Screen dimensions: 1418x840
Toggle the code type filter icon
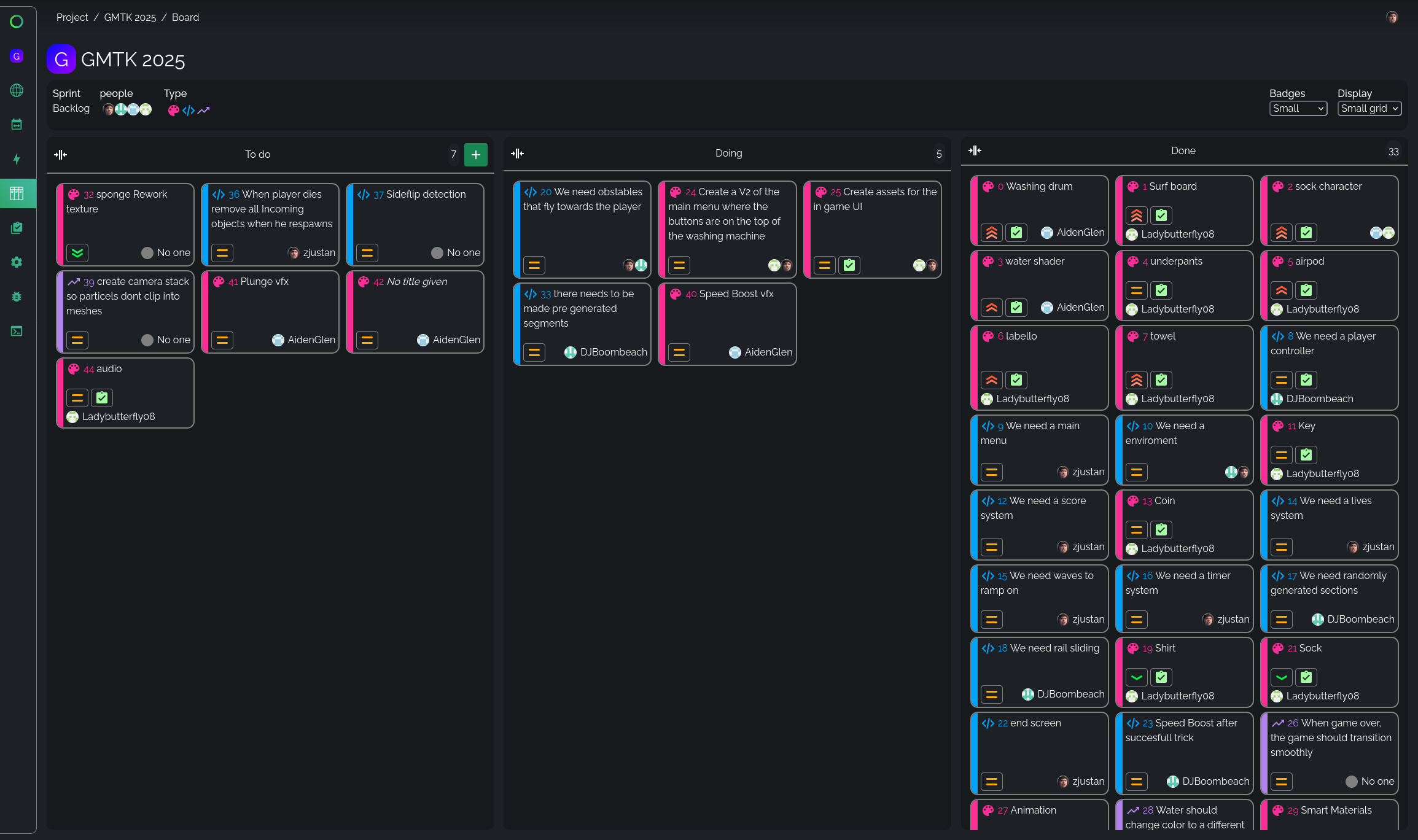click(188, 111)
